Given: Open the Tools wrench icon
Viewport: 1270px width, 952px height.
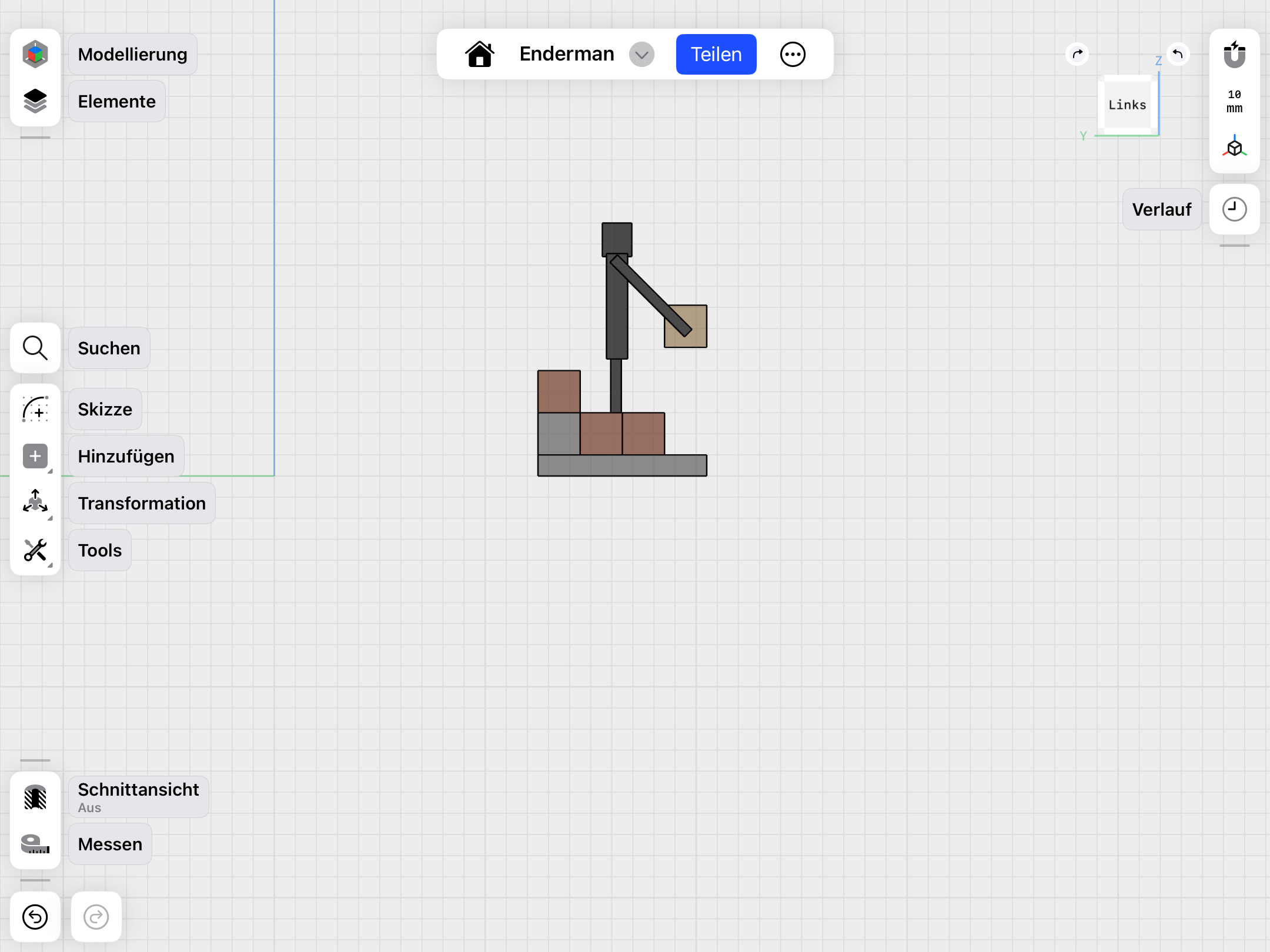Looking at the screenshot, I should (35, 550).
